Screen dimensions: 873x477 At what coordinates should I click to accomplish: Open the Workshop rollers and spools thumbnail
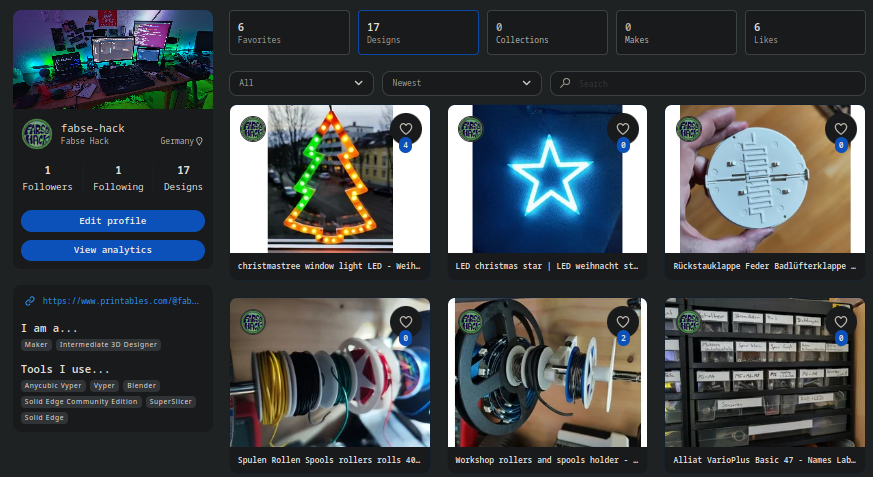[547, 372]
